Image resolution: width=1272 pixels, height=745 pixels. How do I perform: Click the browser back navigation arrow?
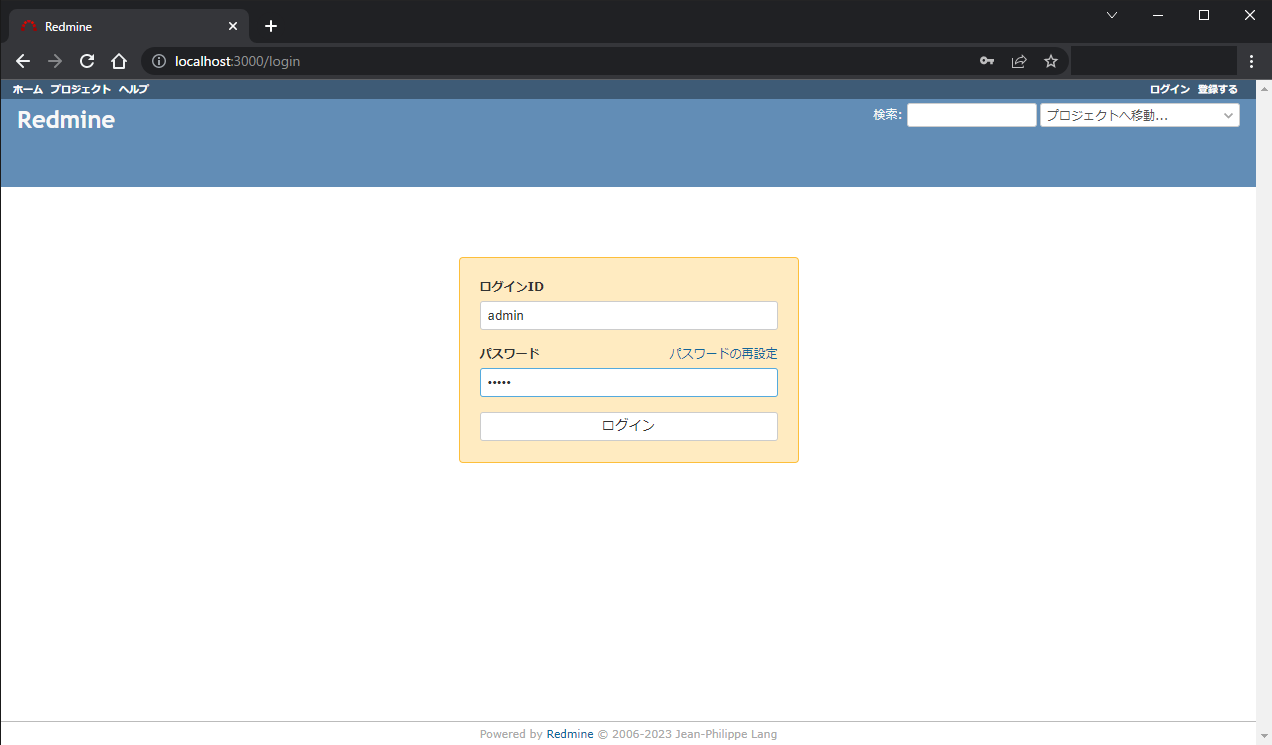point(22,61)
